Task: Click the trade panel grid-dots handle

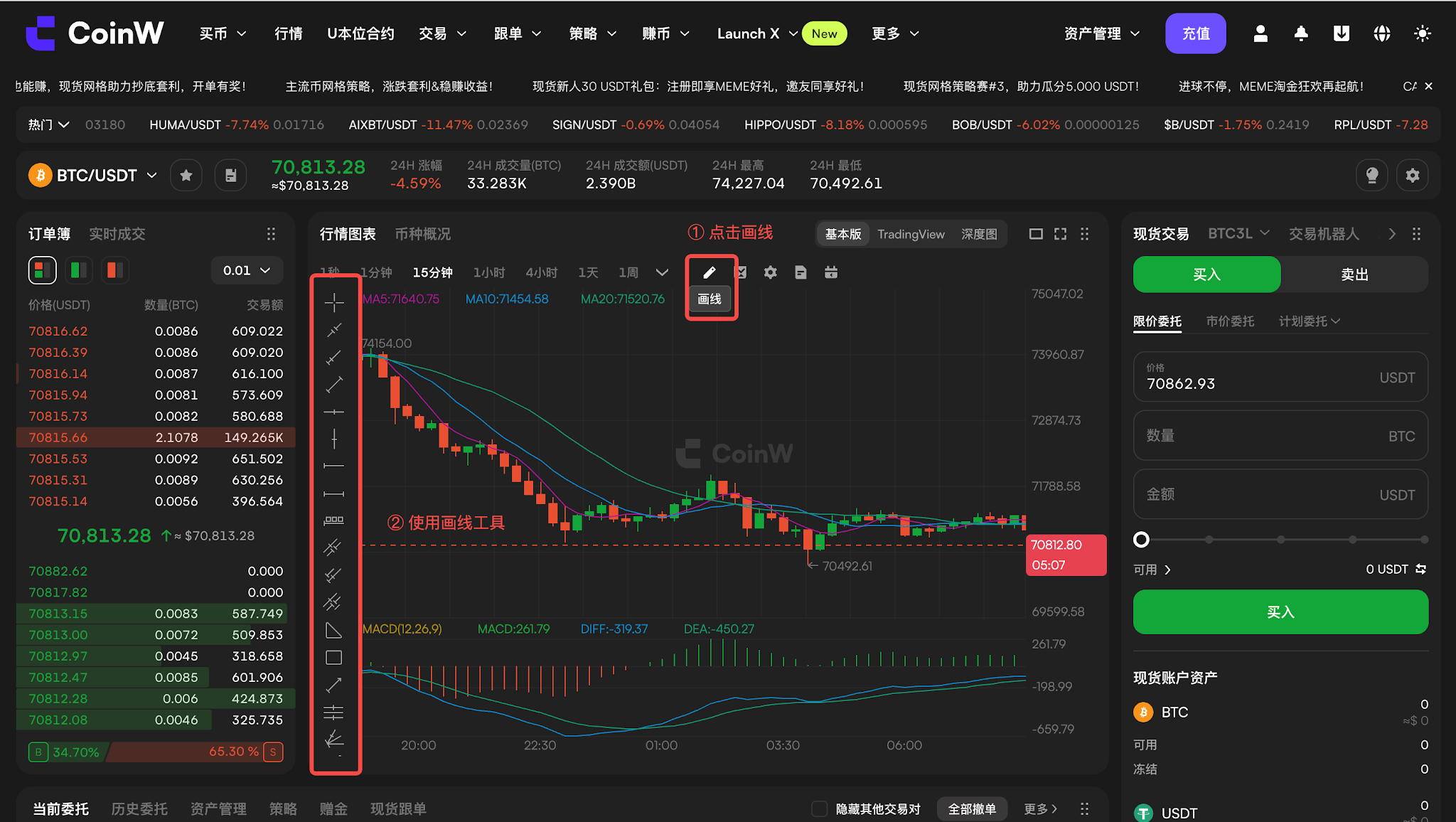Action: [x=1416, y=234]
